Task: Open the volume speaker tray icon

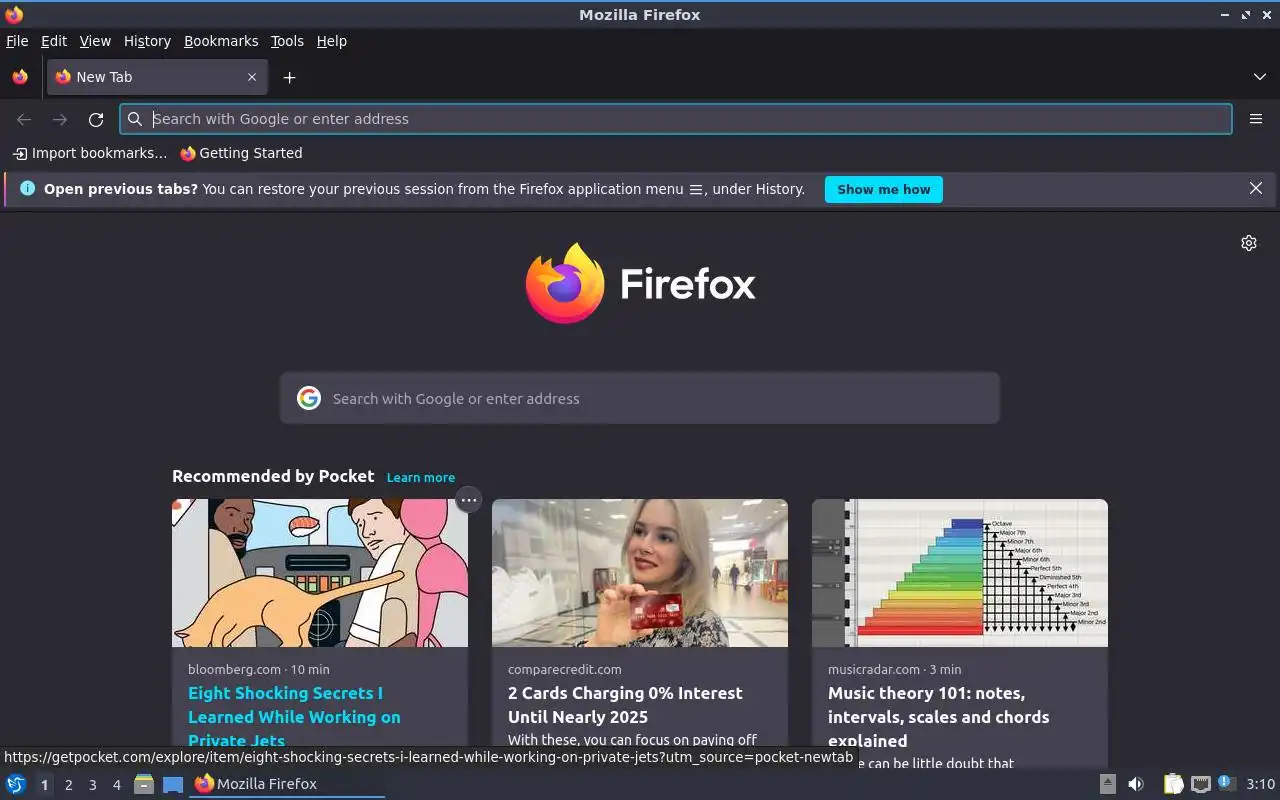Action: coord(1136,784)
